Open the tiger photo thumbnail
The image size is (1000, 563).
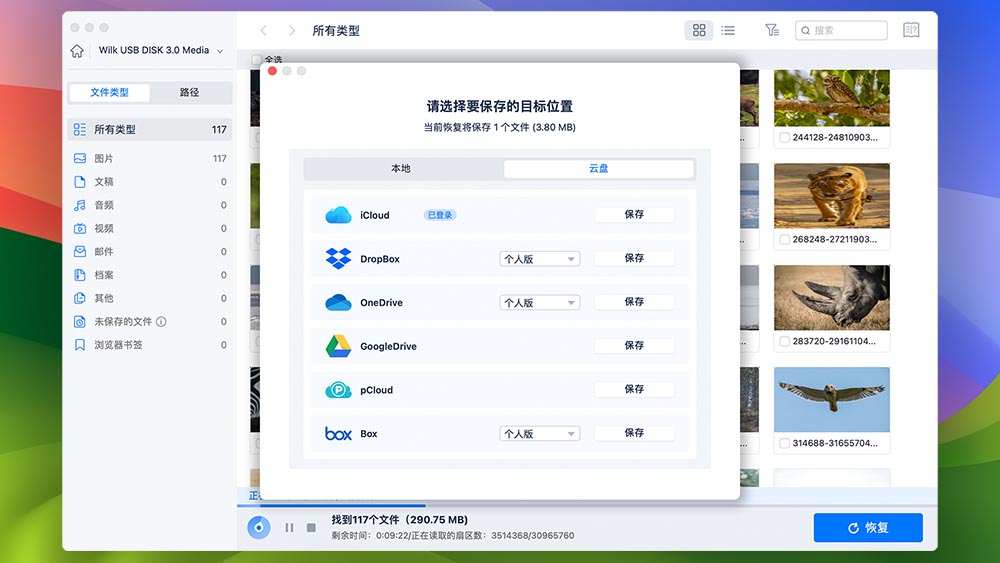coord(832,196)
